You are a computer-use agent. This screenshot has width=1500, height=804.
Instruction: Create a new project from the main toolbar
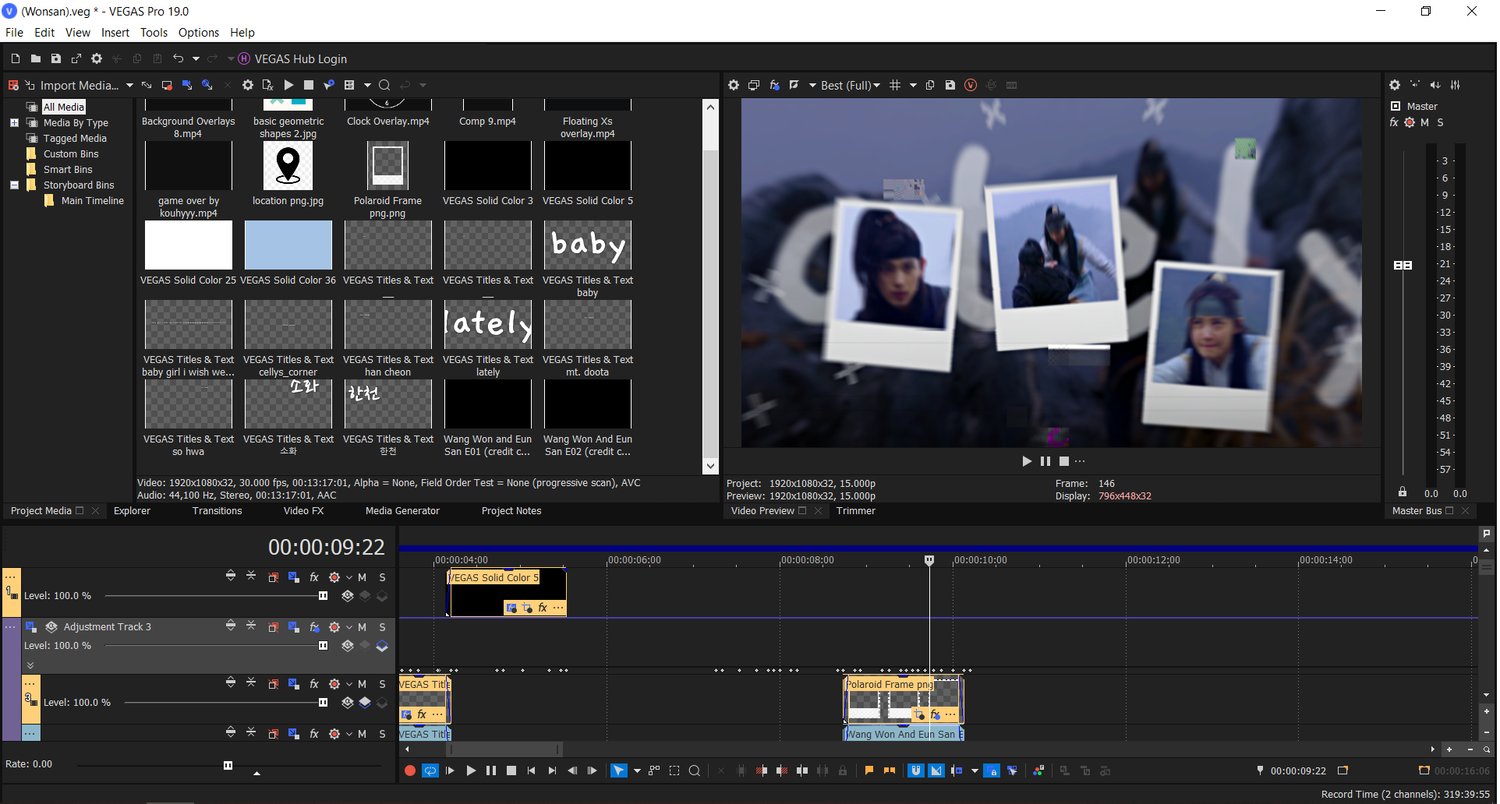15,59
